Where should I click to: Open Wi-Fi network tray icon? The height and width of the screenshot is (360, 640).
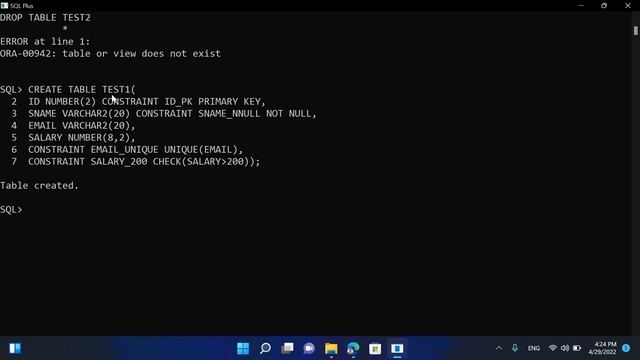tap(553, 348)
